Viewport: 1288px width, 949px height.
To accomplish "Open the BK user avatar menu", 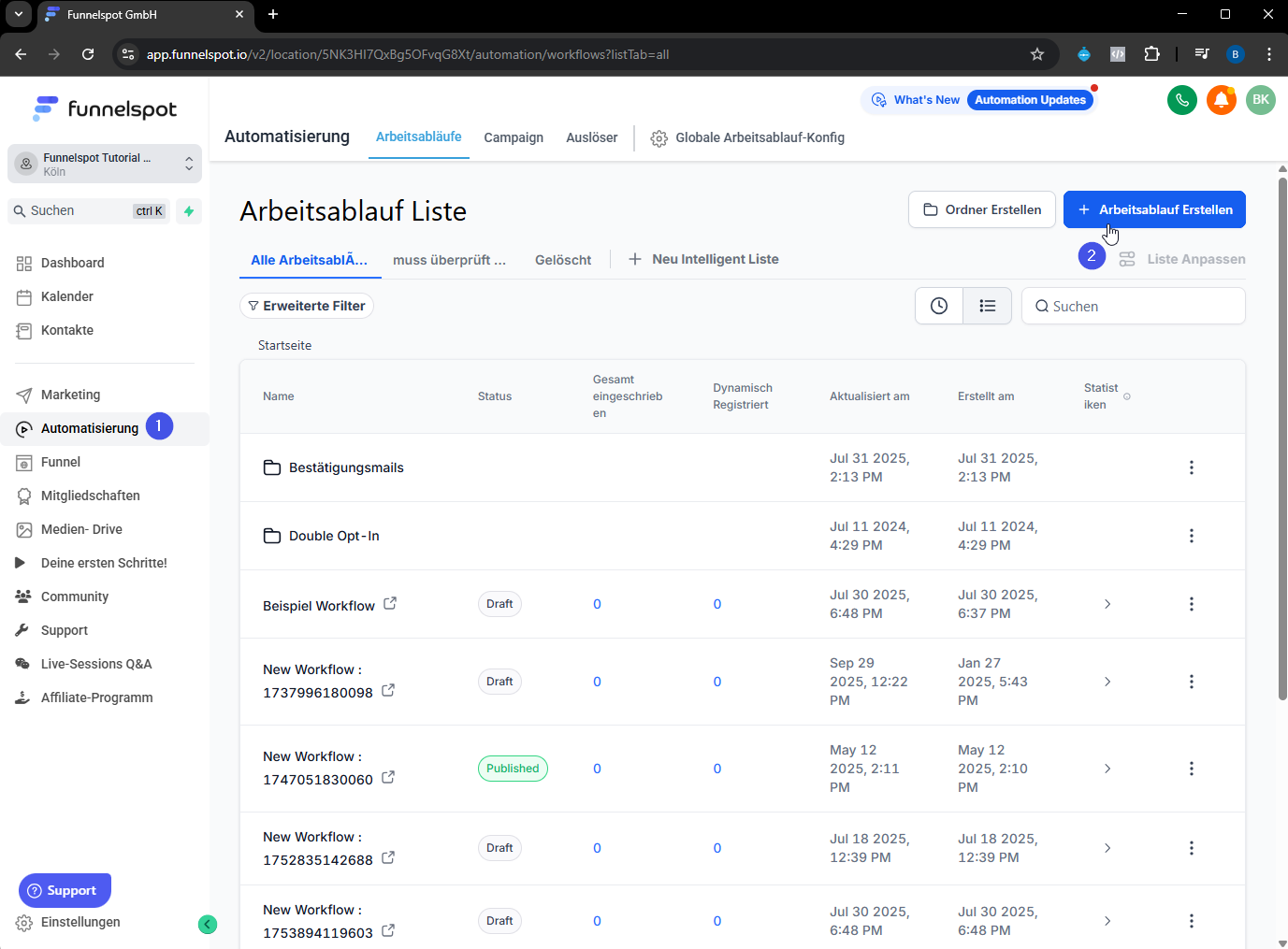I will click(1261, 100).
